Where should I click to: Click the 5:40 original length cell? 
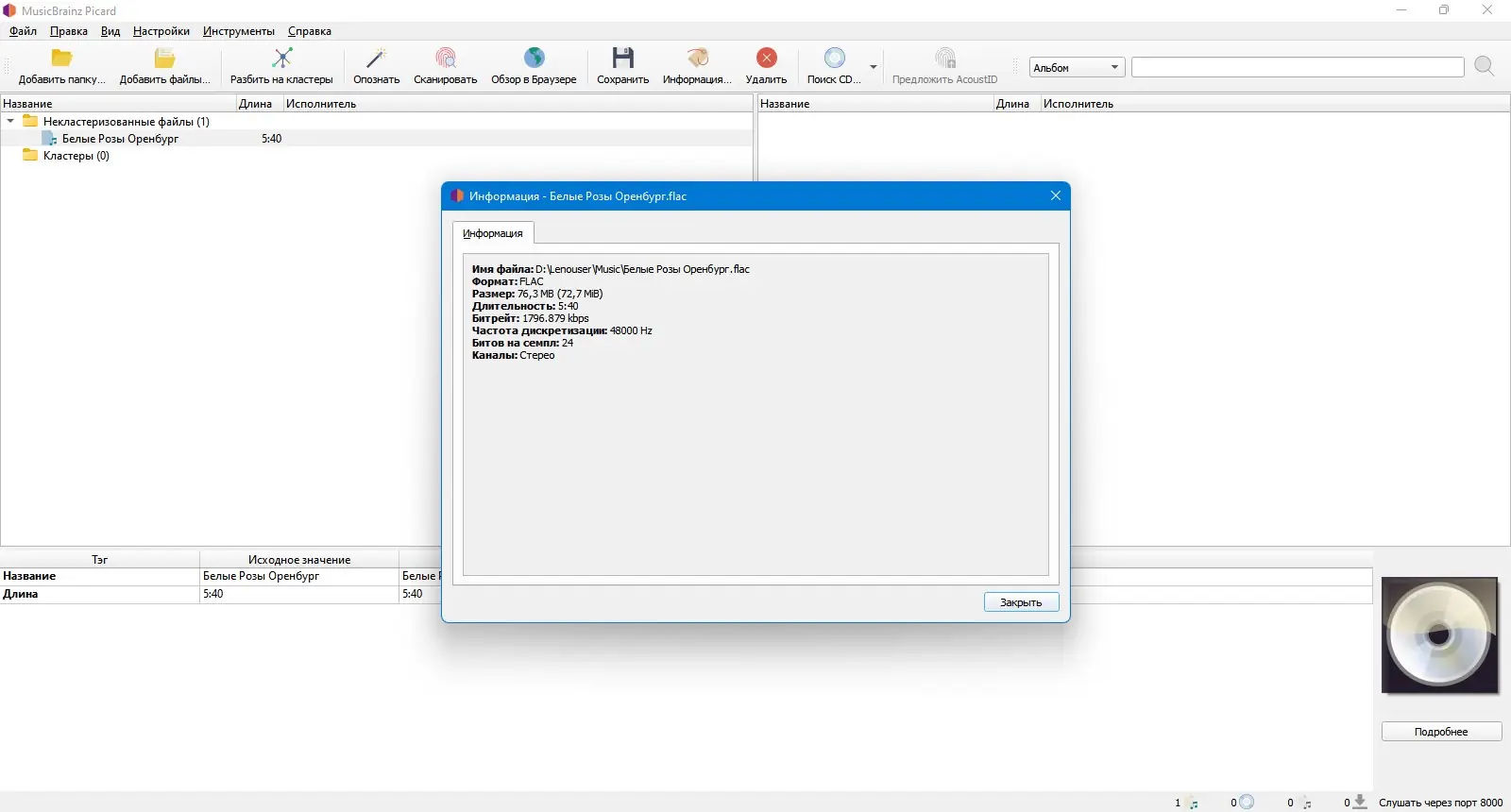pos(299,594)
